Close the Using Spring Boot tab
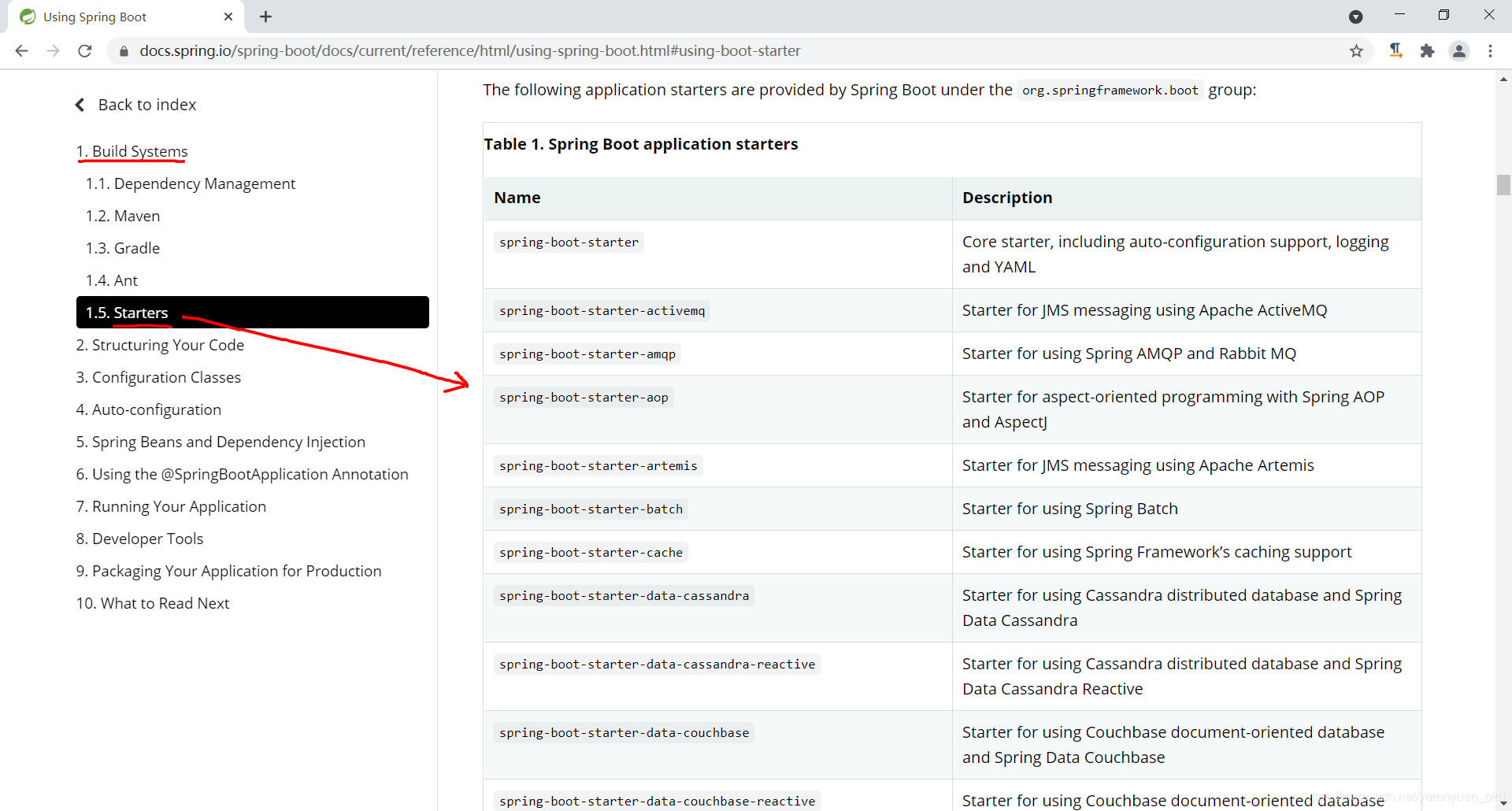 coord(228,17)
